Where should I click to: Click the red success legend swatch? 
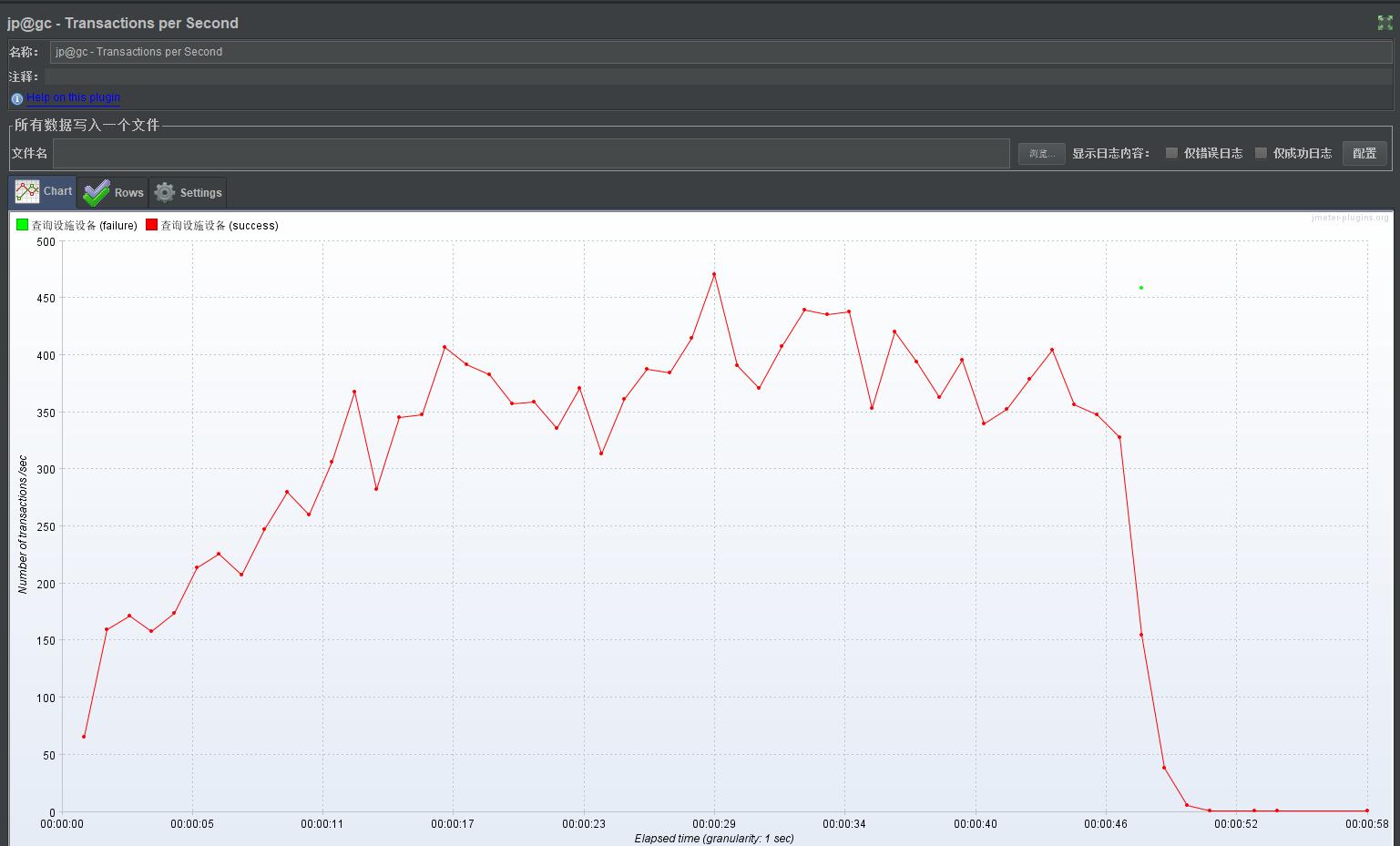[x=151, y=225]
